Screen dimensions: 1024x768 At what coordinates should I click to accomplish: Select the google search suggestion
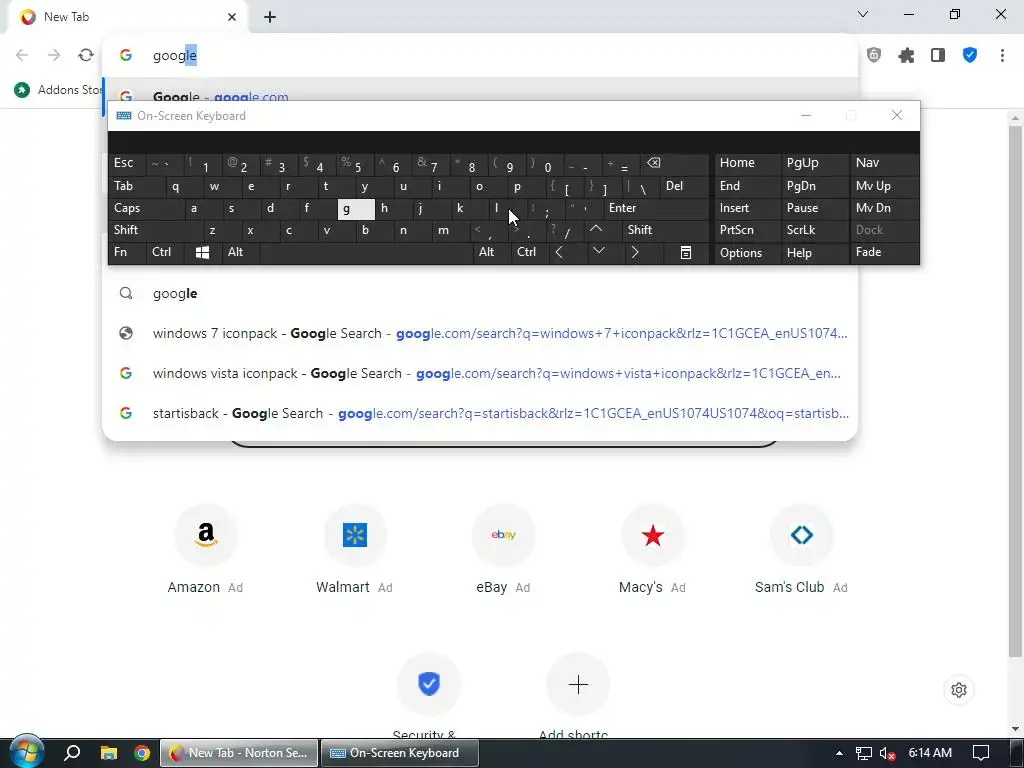click(x=480, y=294)
